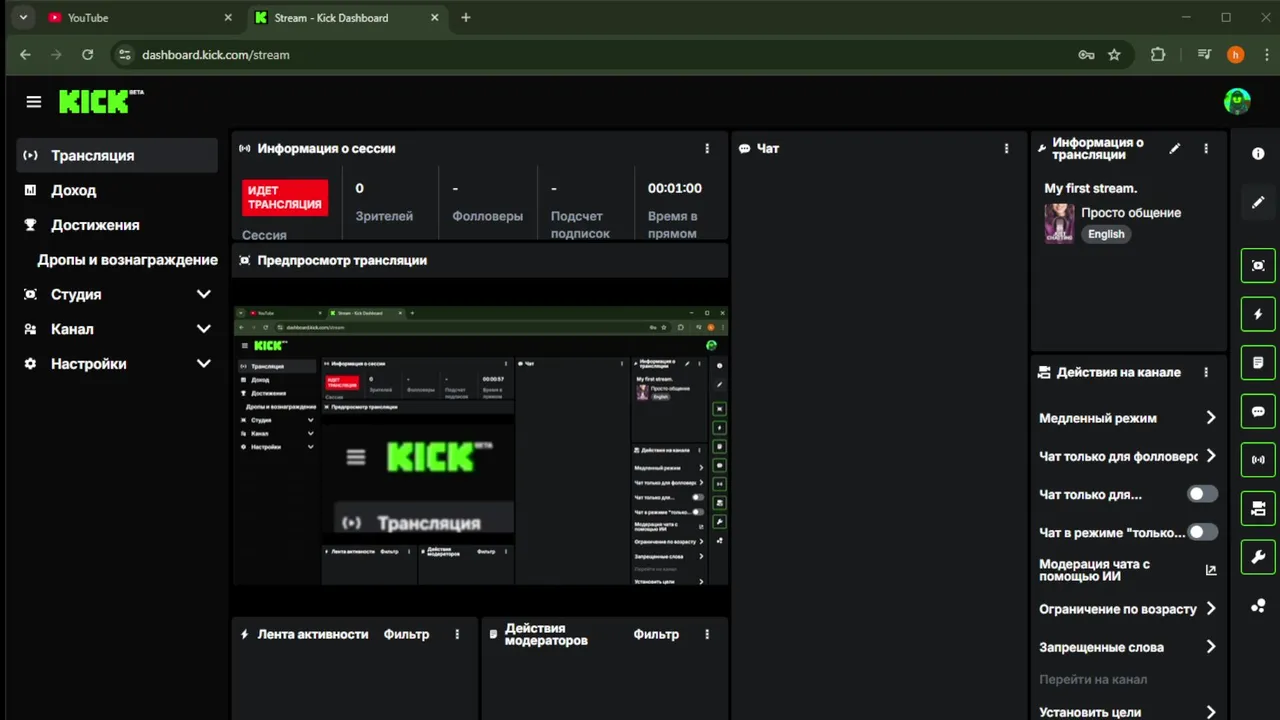Viewport: 1280px width, 720px height.
Task: Toggle channel actions camera icon in right toolbar
Action: click(x=1258, y=508)
